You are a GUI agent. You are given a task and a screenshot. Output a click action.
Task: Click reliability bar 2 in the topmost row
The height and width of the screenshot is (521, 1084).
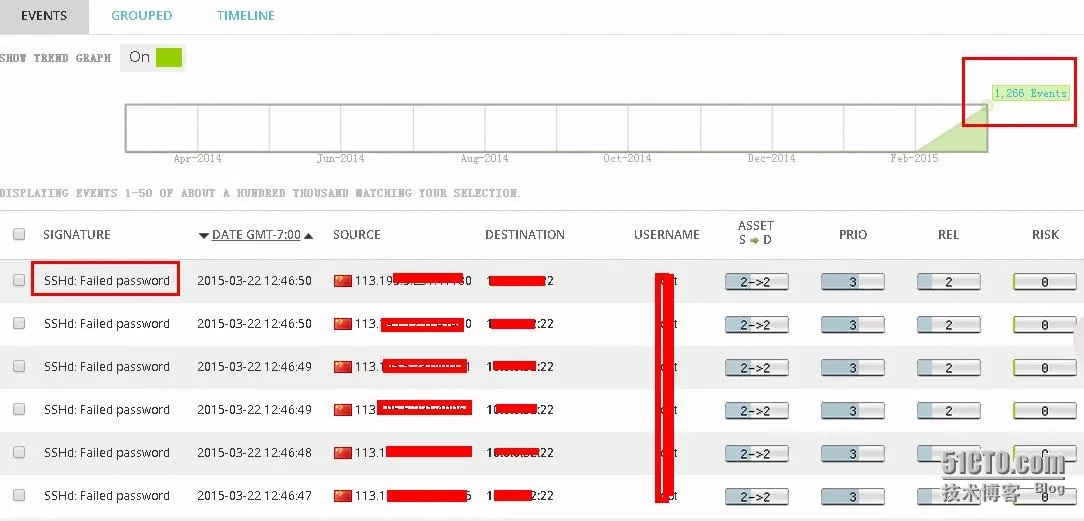pos(948,282)
